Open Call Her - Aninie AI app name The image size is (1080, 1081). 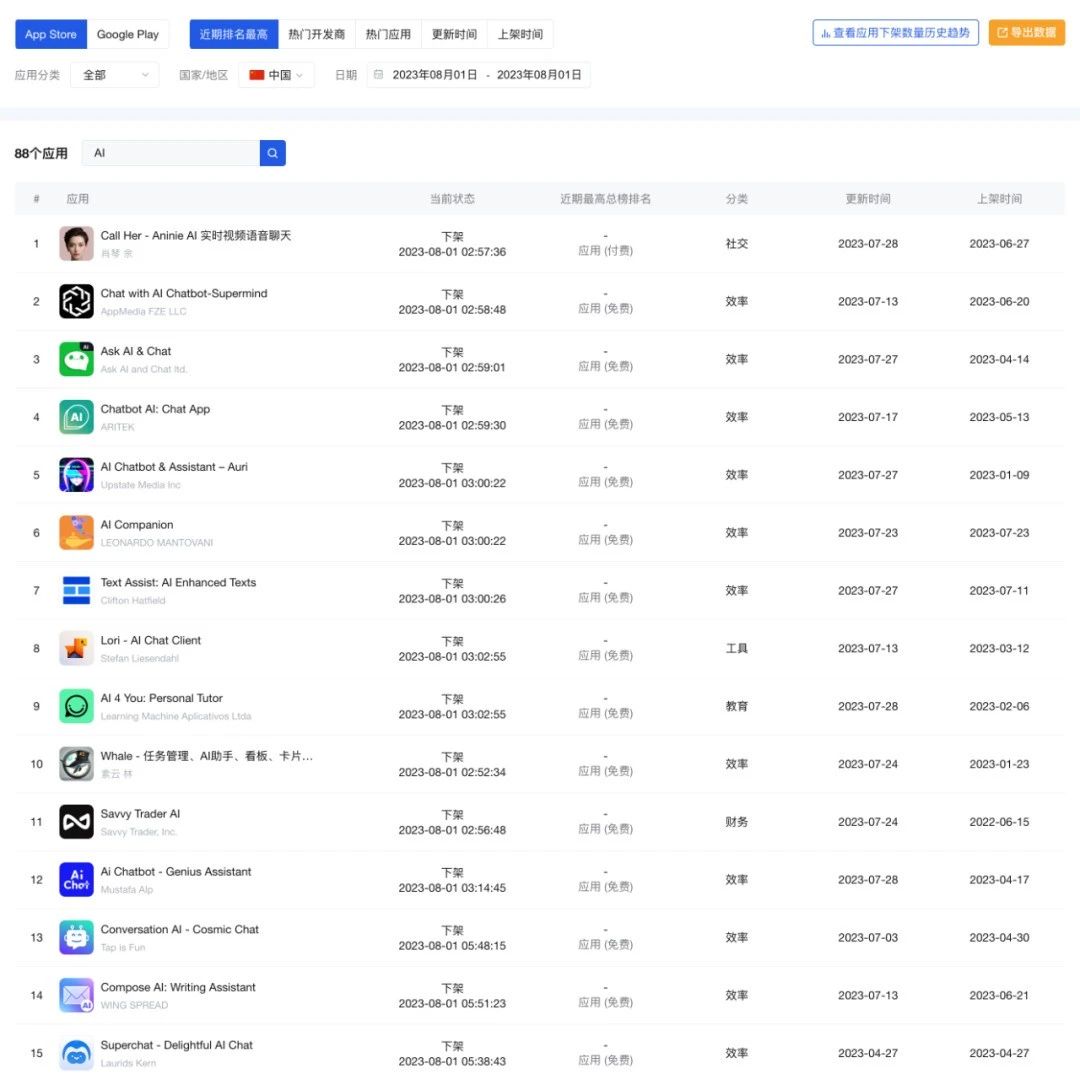196,235
